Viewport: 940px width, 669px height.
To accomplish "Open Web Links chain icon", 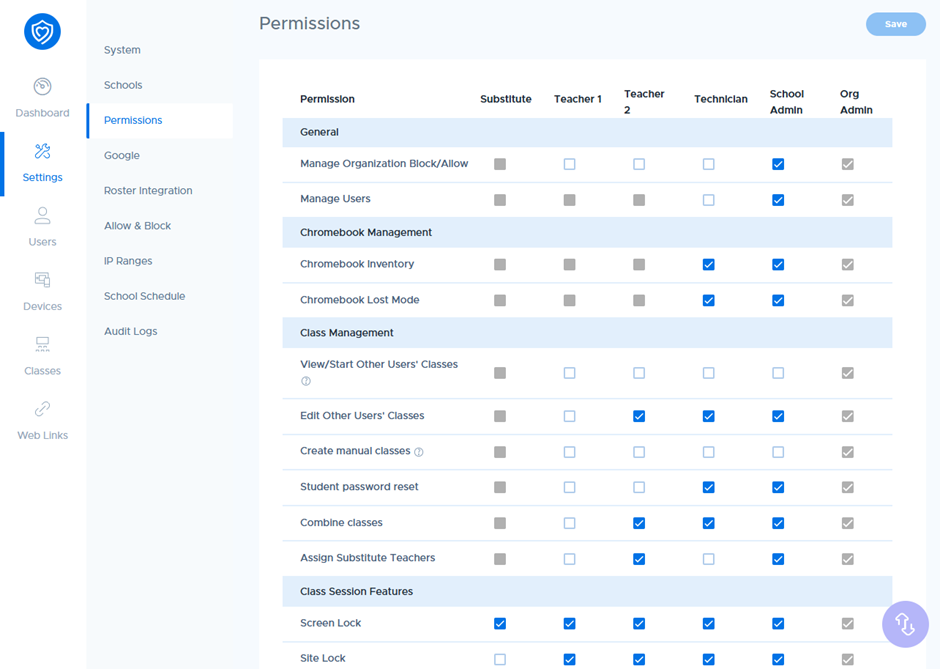I will tap(42, 410).
